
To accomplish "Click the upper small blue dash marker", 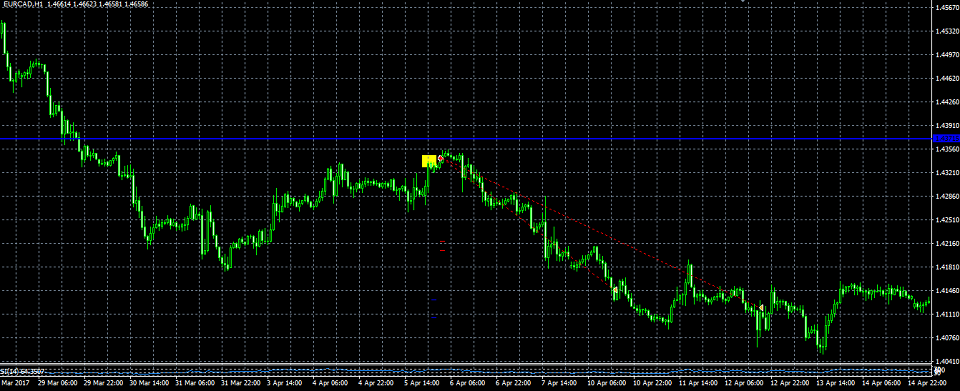I will [433, 300].
